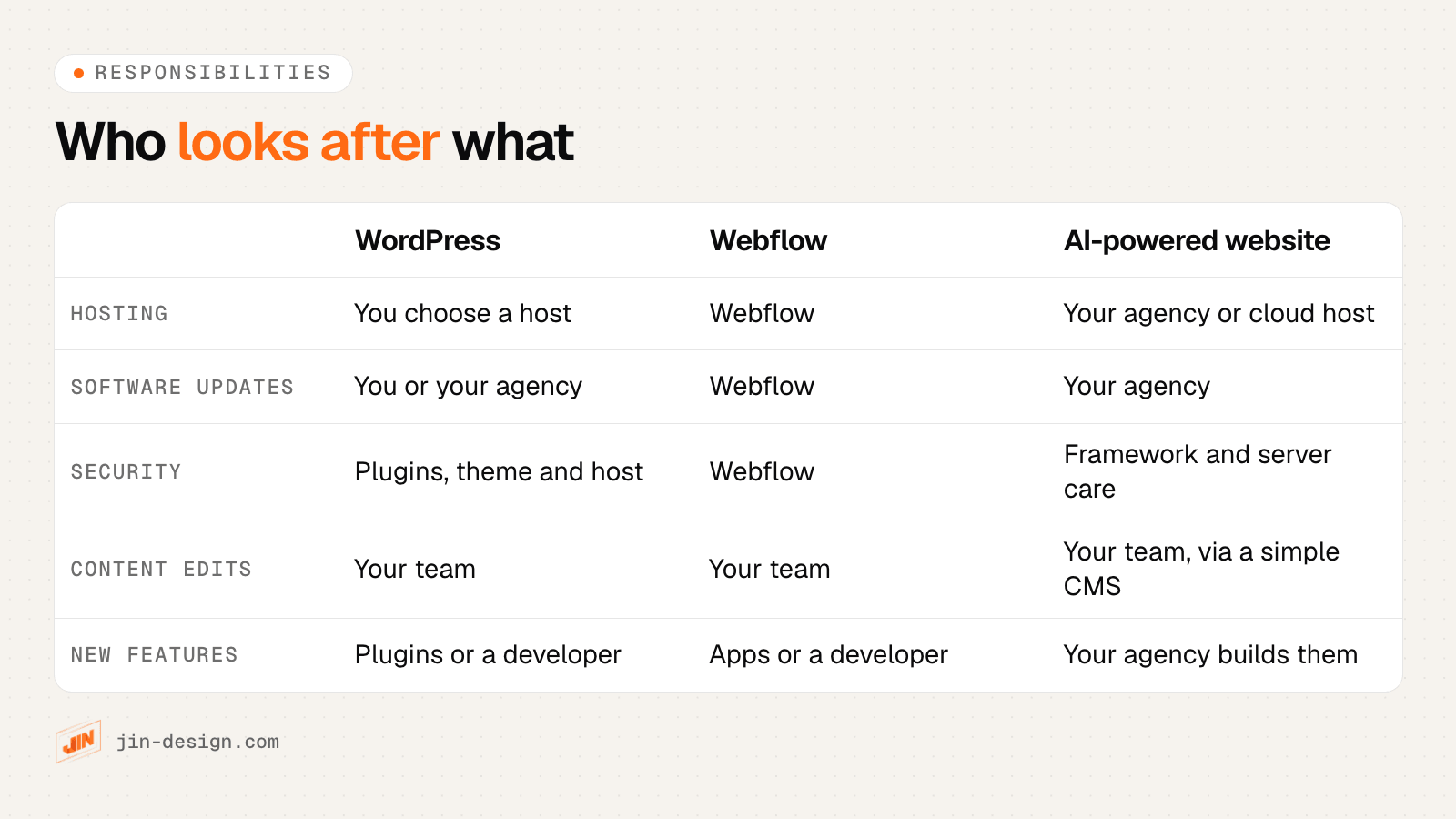Select the AI-powered website column header

pyautogui.click(x=1197, y=240)
